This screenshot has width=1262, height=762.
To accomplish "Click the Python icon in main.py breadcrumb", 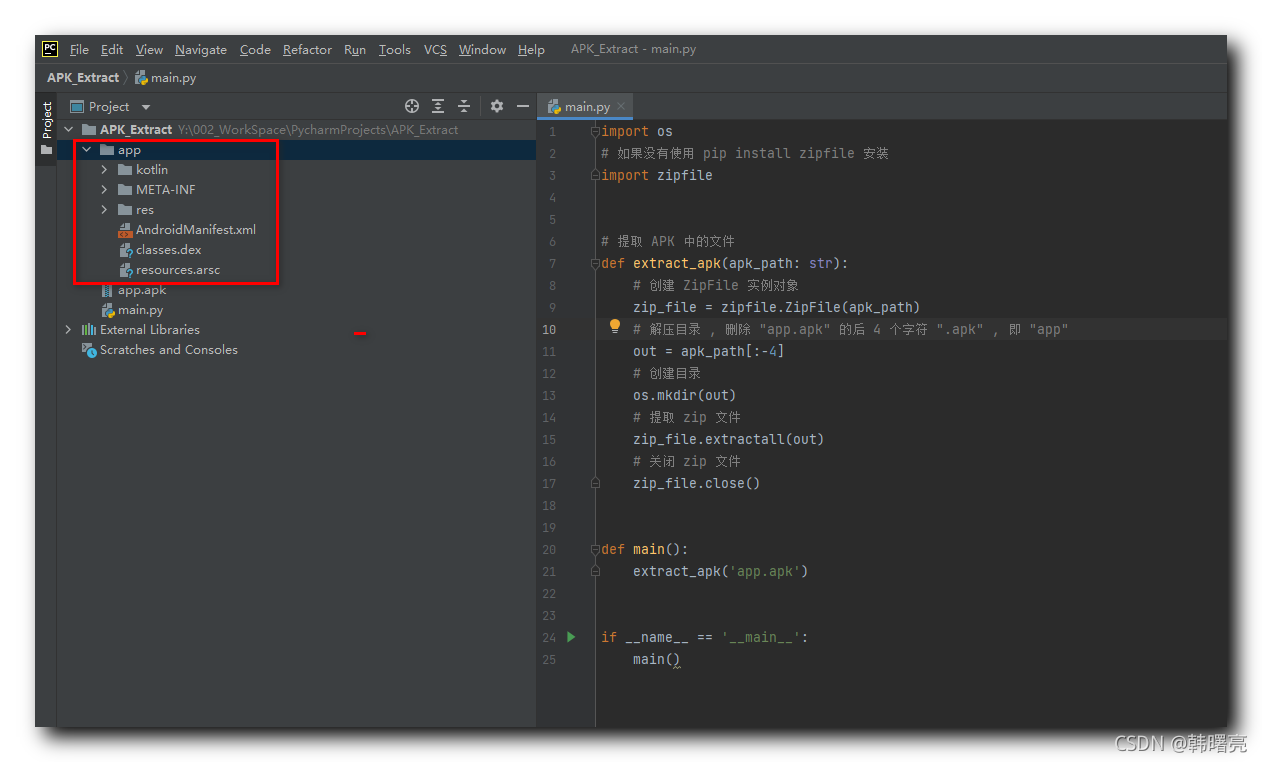I will pyautogui.click(x=141, y=77).
